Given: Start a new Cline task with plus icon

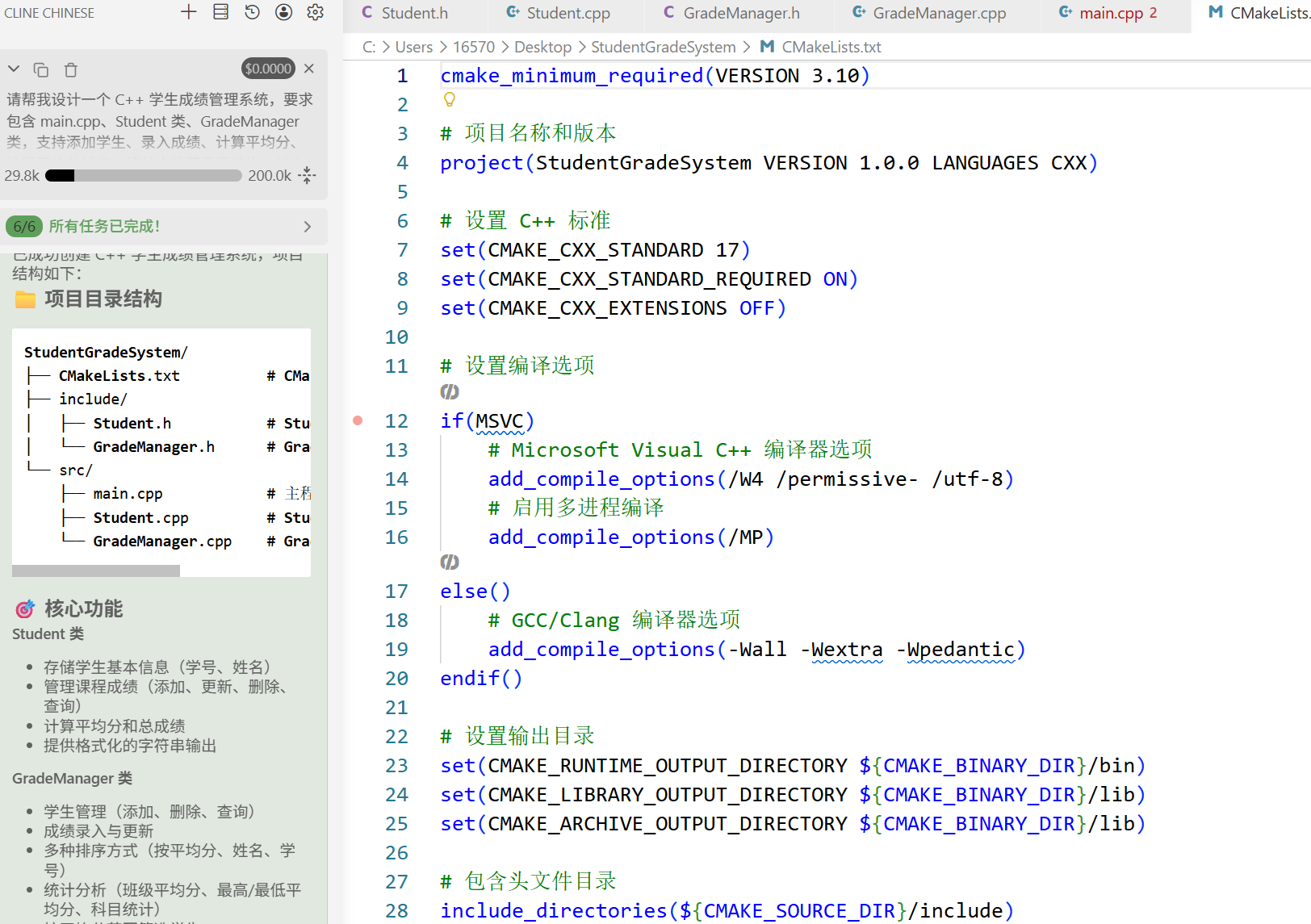Looking at the screenshot, I should pyautogui.click(x=188, y=12).
